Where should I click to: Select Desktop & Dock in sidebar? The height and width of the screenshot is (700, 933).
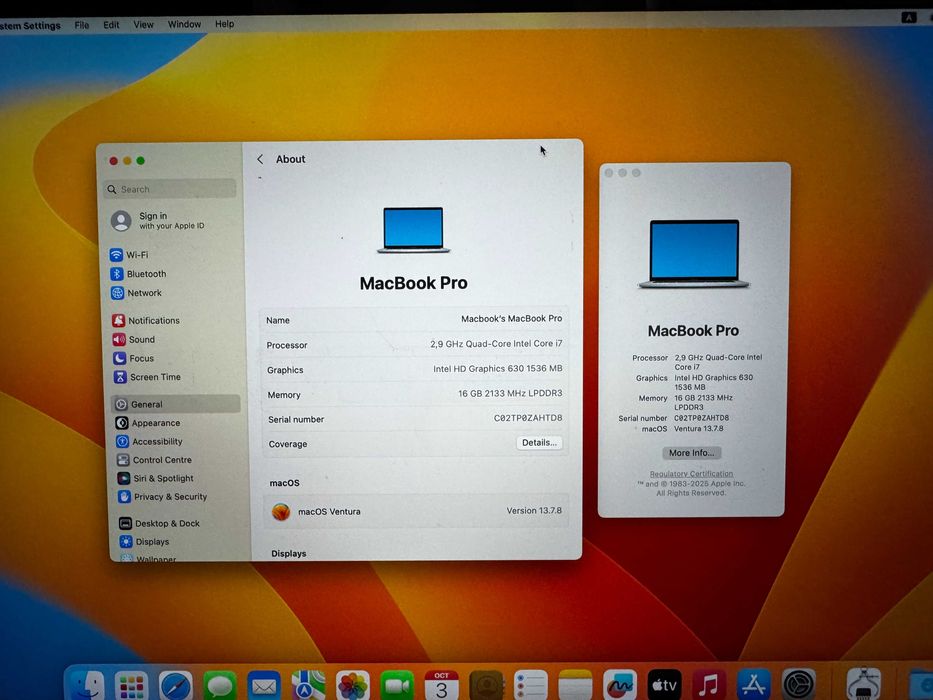(159, 523)
